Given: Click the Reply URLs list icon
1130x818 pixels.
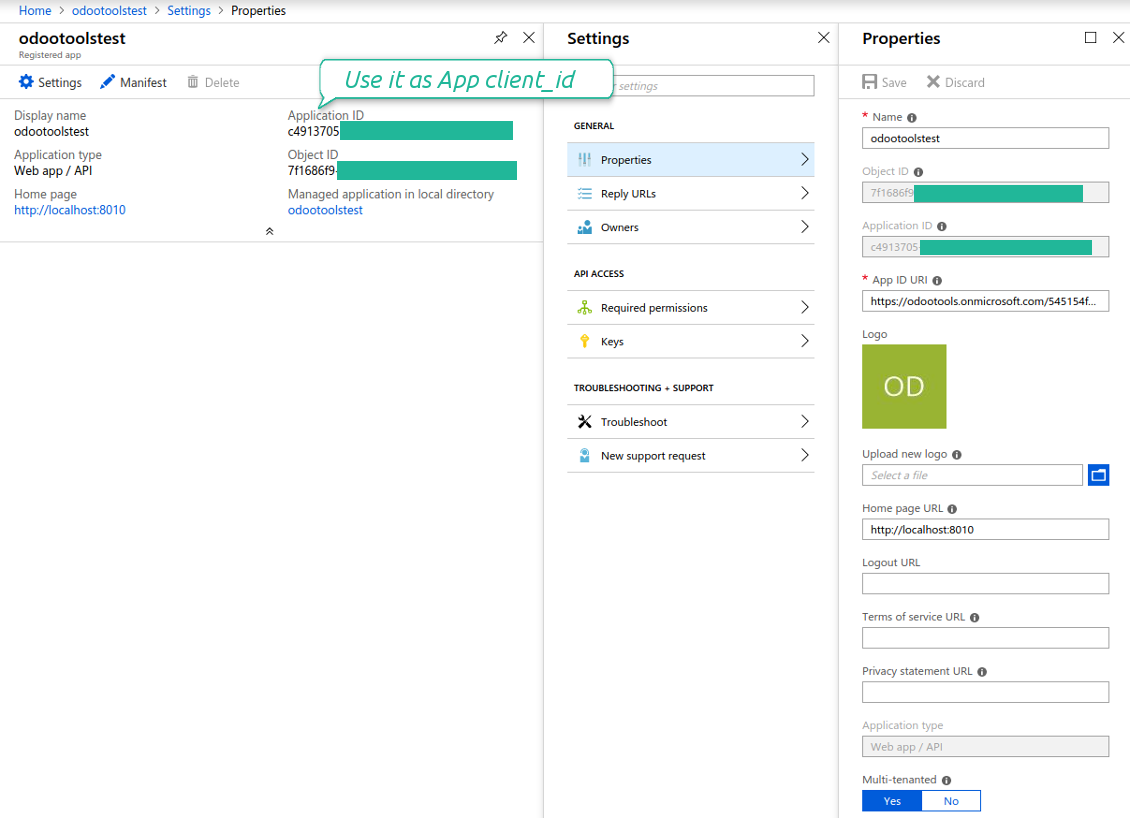Looking at the screenshot, I should tap(584, 194).
